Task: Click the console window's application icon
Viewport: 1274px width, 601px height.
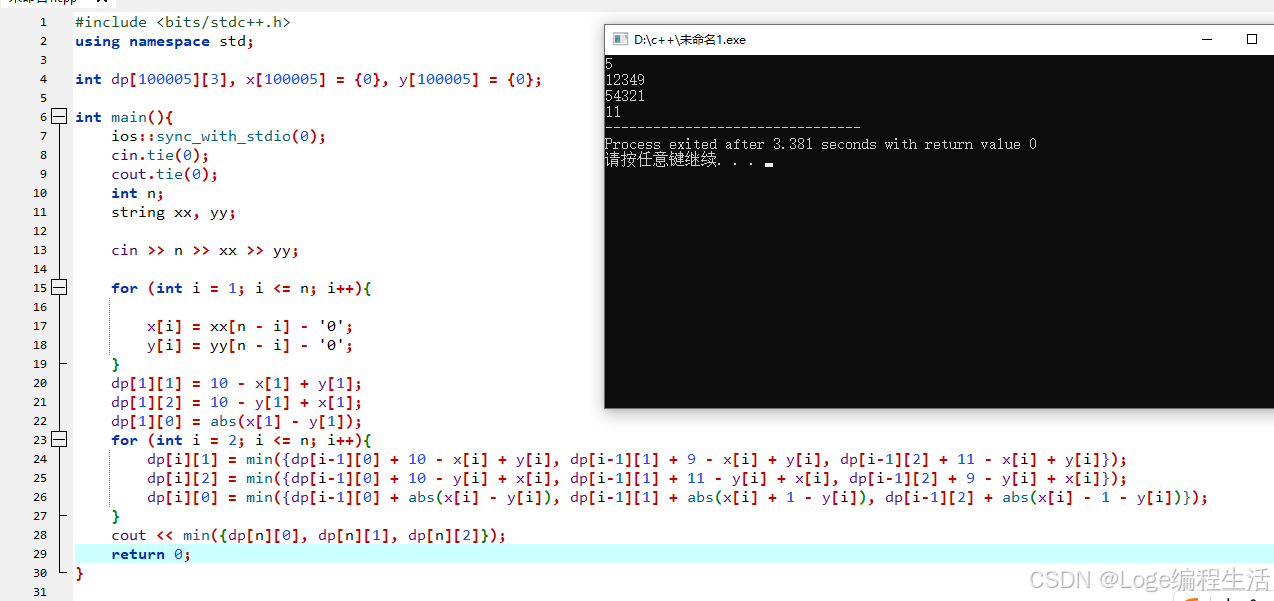Action: click(620, 39)
